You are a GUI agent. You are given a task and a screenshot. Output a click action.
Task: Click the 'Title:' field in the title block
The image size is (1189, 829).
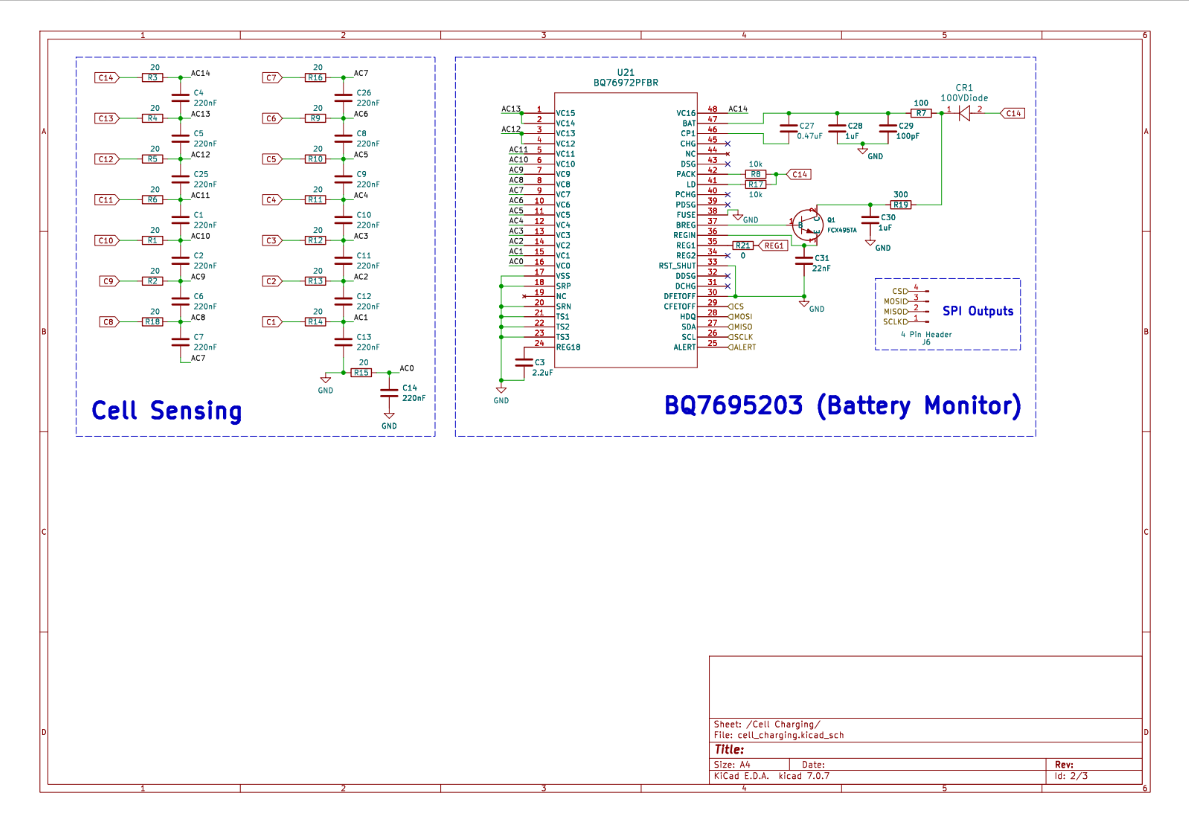pos(729,749)
